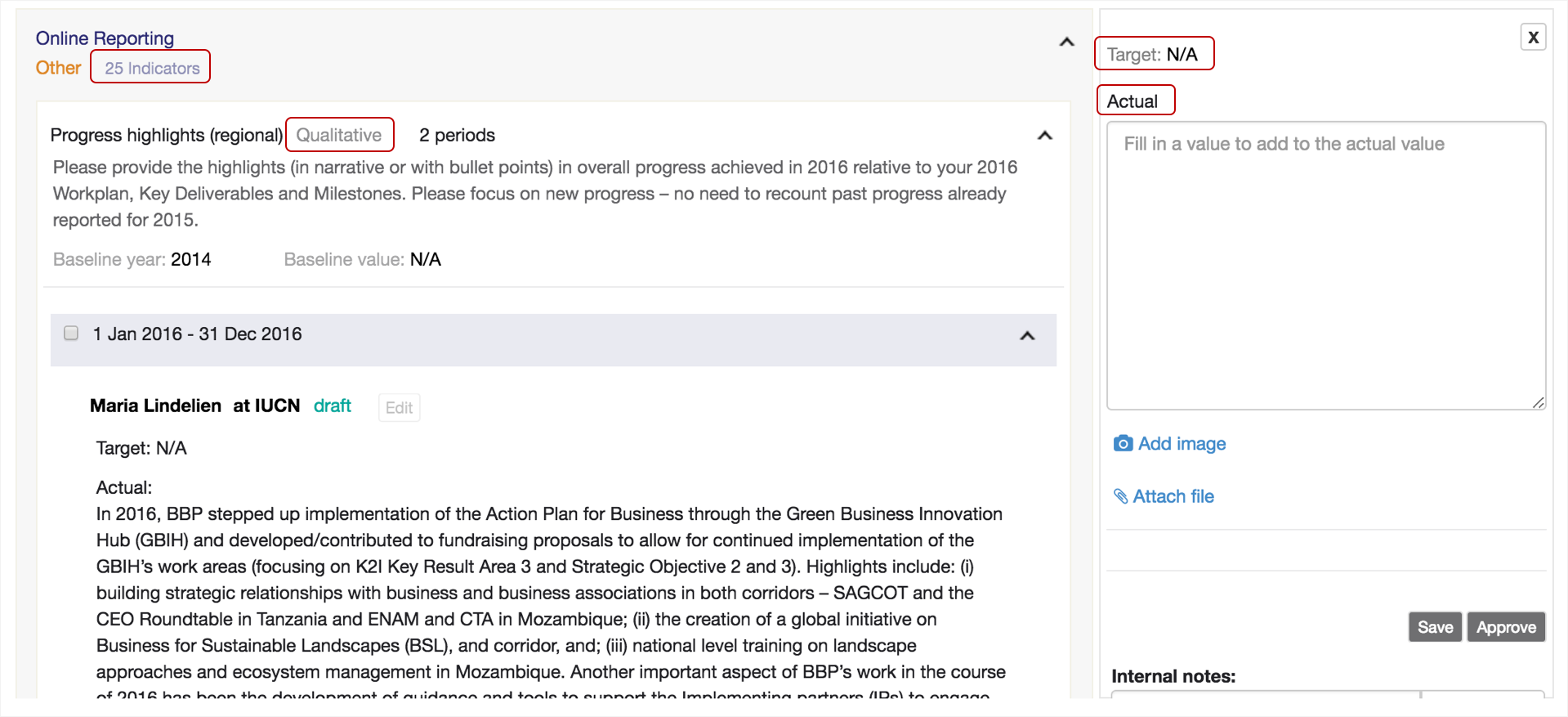The image size is (1568, 717).
Task: Tick the 1 Jan 2016 - 31 Dec 2016 checkbox
Action: coord(71,333)
